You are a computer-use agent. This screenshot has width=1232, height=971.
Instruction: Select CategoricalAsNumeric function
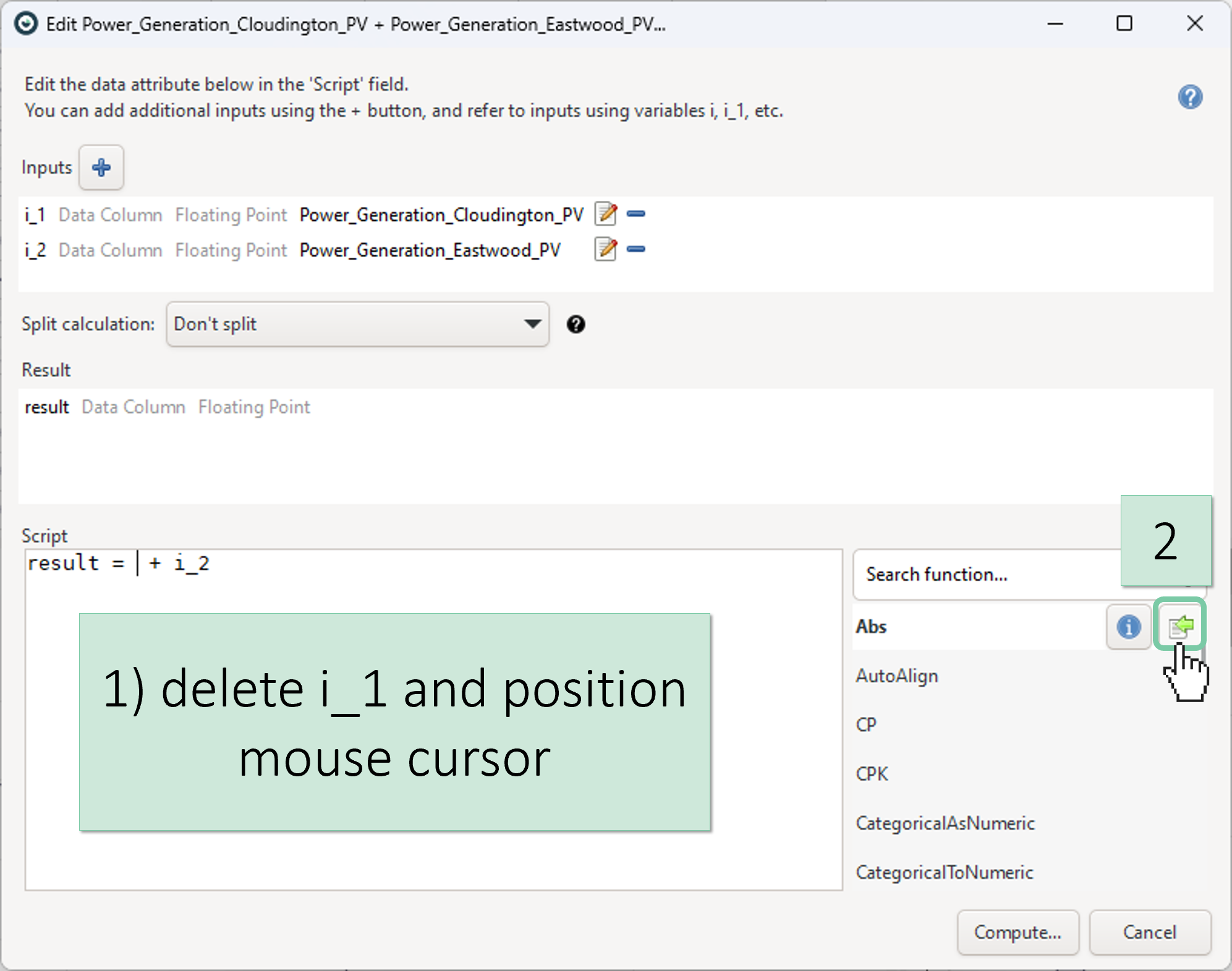[945, 823]
